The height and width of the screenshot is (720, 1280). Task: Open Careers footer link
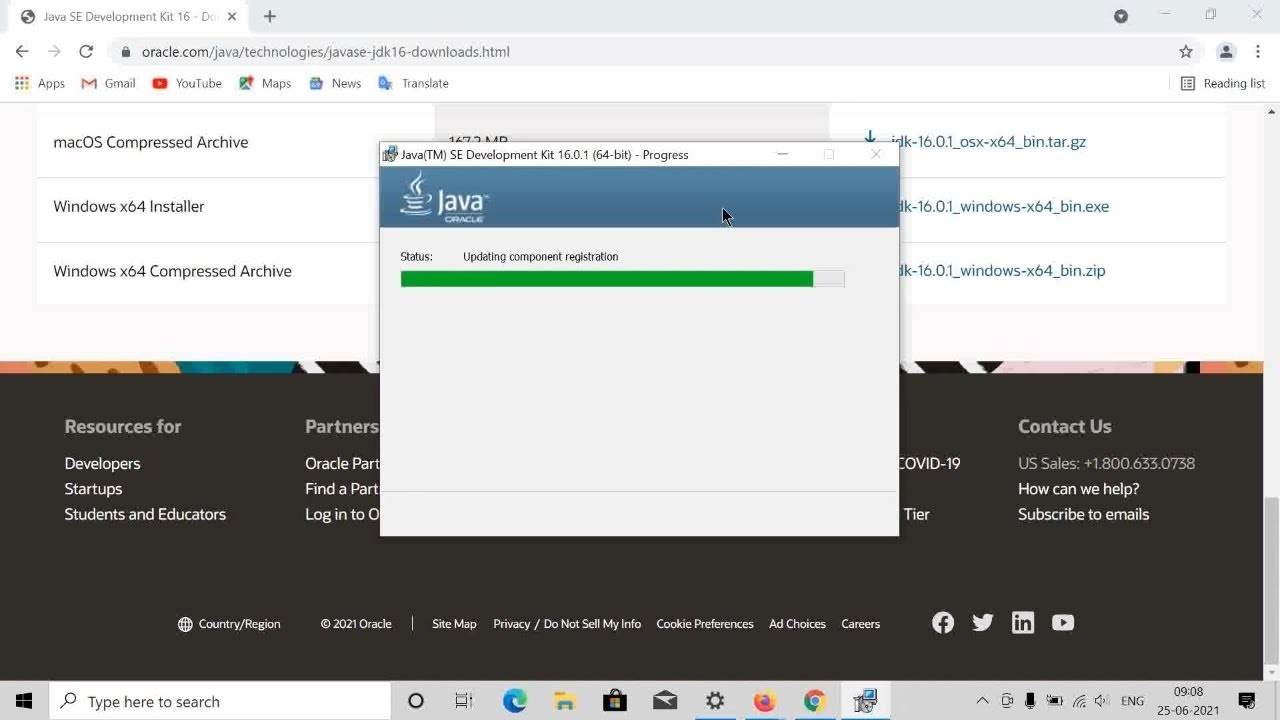(x=860, y=624)
